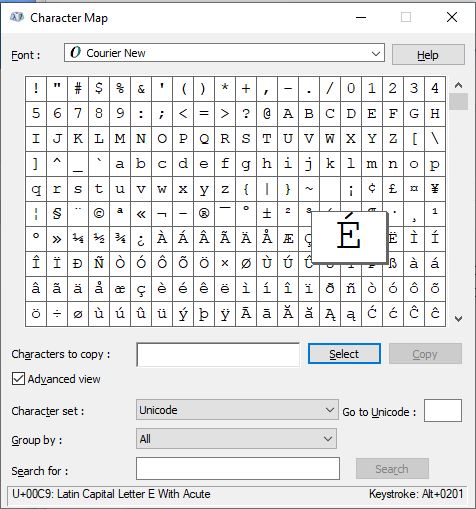The width and height of the screenshot is (476, 509).
Task: Choose the one-half ½ fraction character
Action: [99, 239]
